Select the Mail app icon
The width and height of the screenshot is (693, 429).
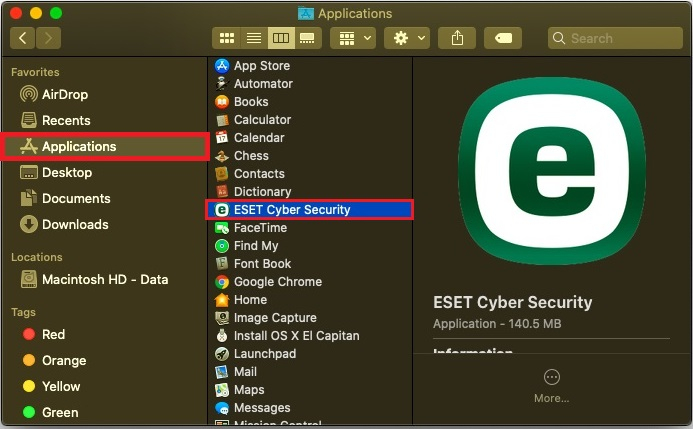(222, 372)
